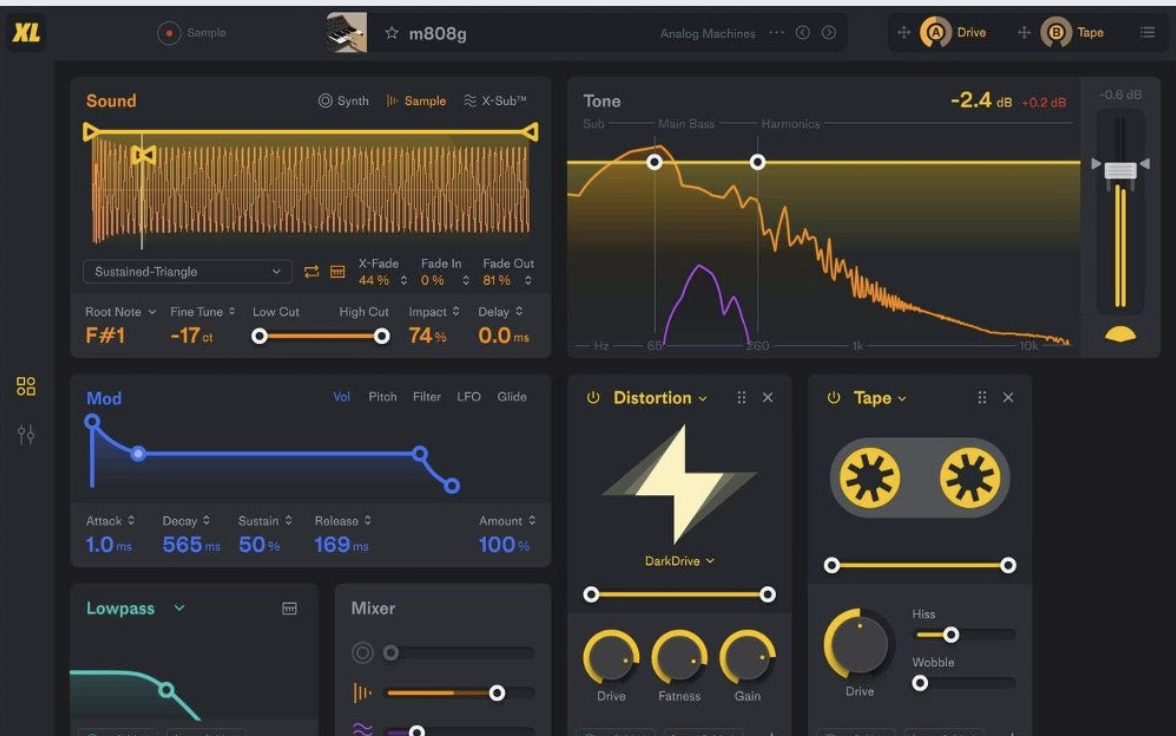Open the Sustained-Triangle sample dropdown

point(188,272)
